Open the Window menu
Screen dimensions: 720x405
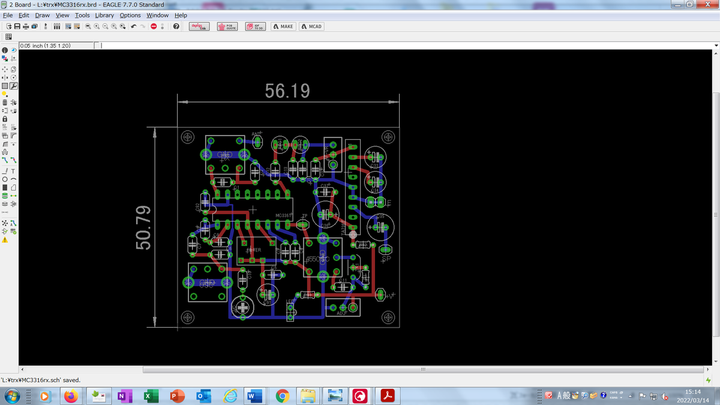(x=158, y=15)
